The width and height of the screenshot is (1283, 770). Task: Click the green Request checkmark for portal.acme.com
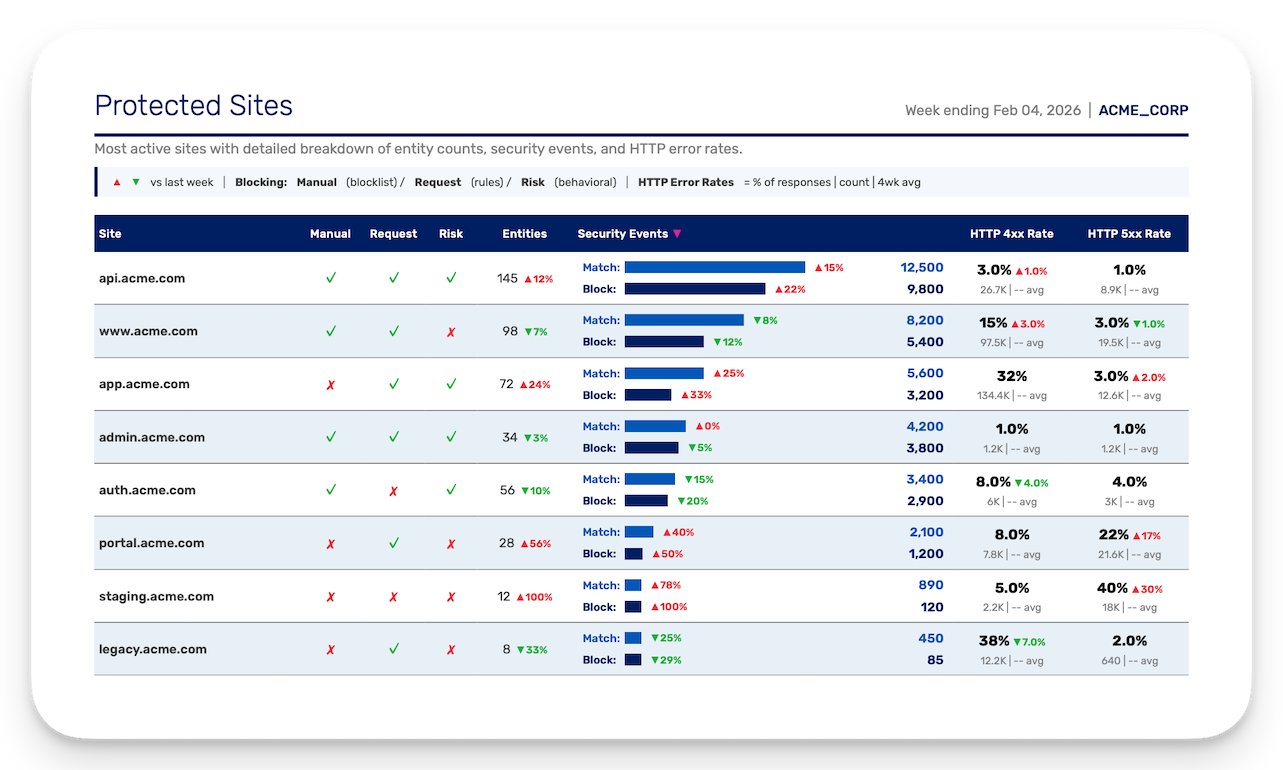pos(393,543)
